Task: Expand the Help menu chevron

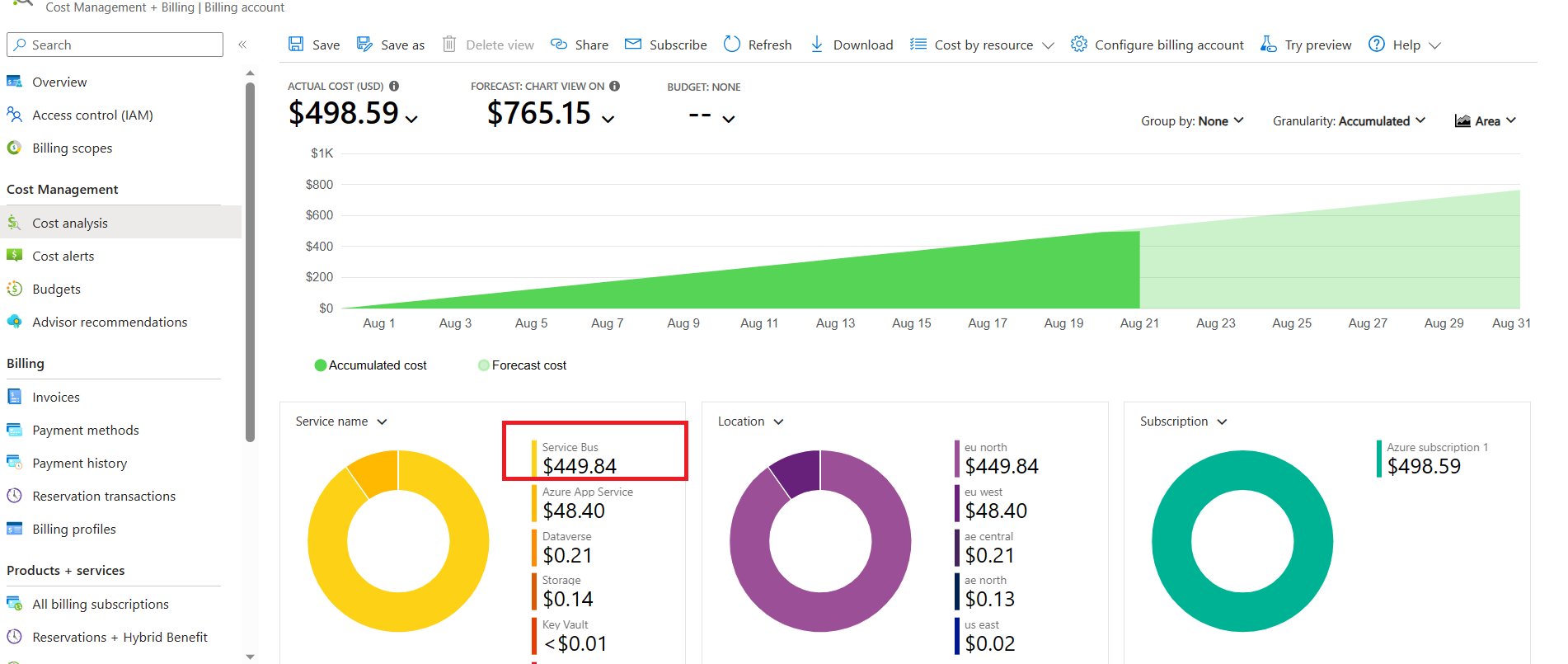Action: pos(1434,45)
